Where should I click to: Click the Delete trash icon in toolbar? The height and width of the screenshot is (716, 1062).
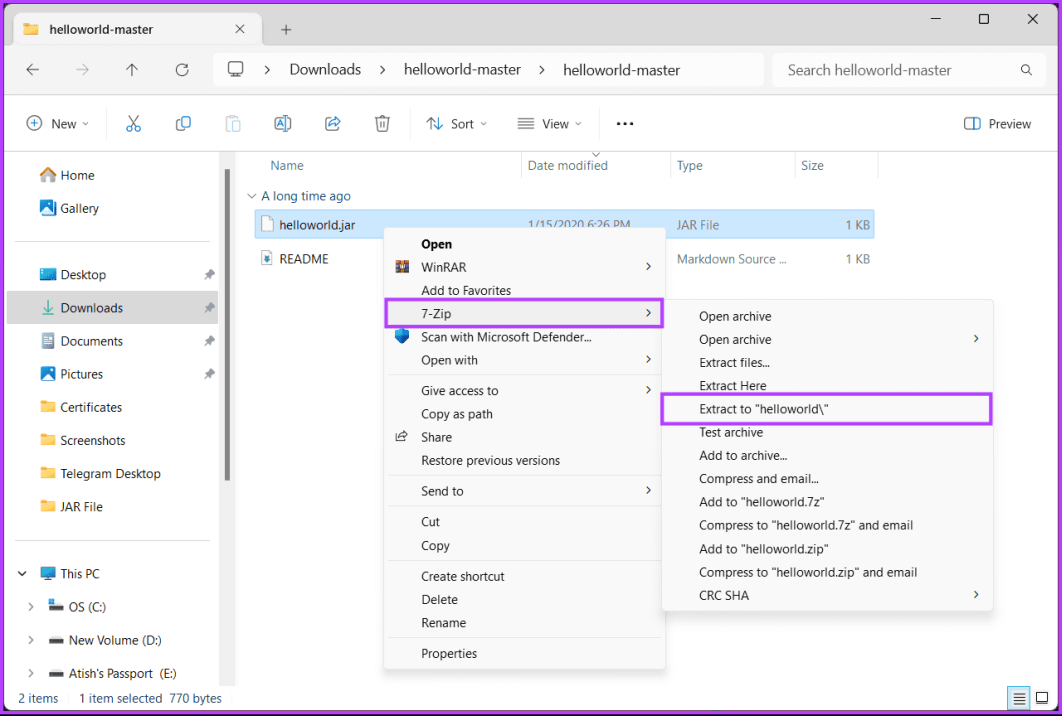click(x=382, y=124)
